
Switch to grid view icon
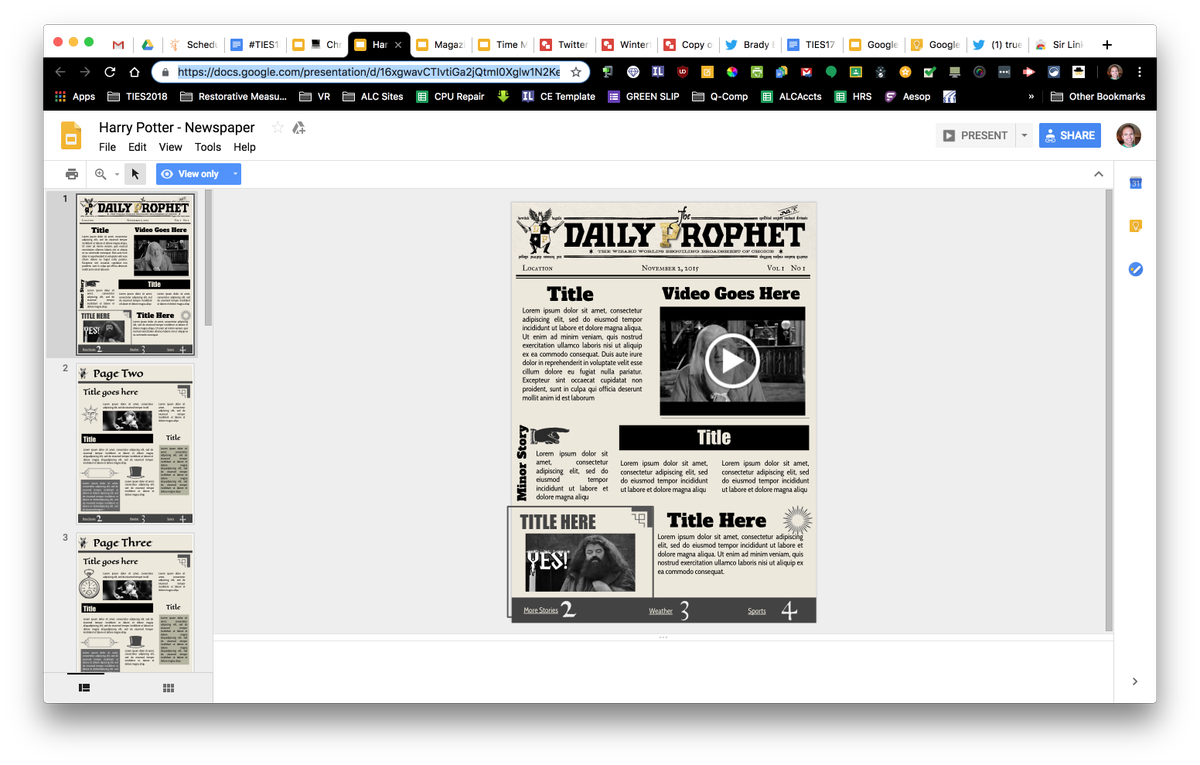169,688
